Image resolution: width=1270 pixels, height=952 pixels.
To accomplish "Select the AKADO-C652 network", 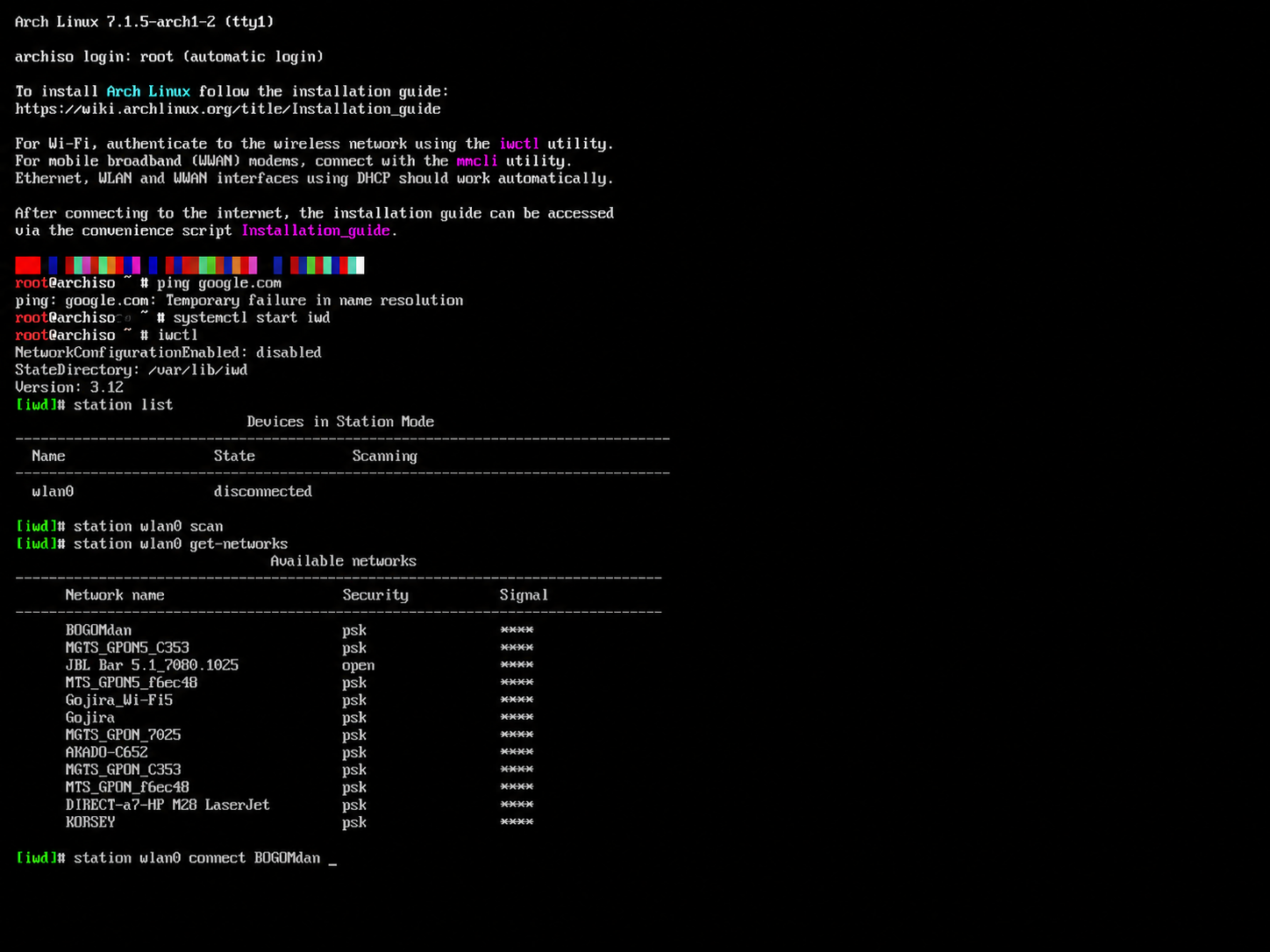I will click(106, 752).
